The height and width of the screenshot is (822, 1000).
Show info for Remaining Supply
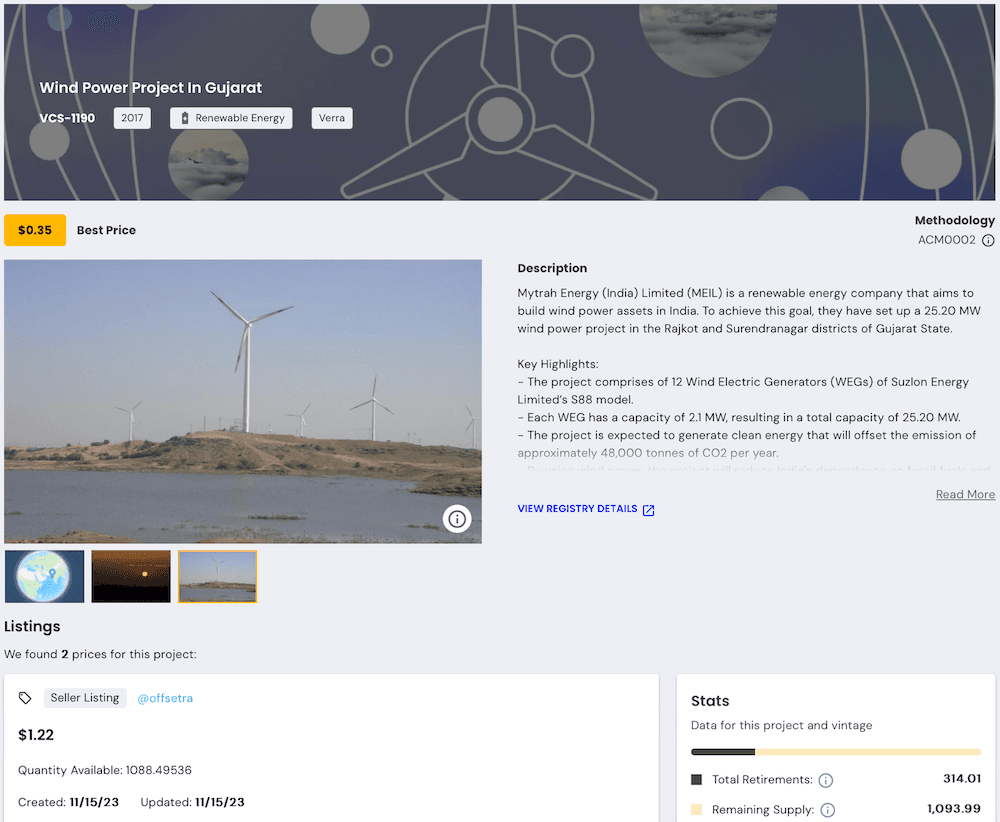pos(827,810)
